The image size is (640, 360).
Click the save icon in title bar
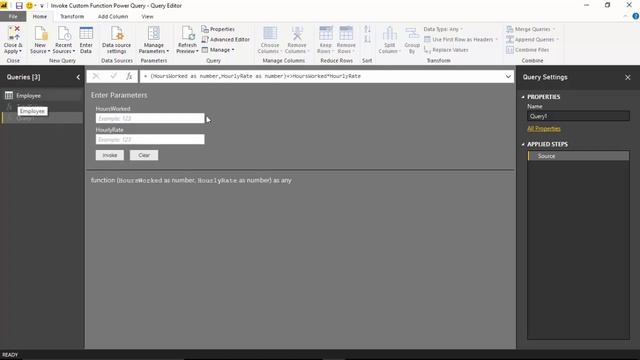click(x=19, y=6)
